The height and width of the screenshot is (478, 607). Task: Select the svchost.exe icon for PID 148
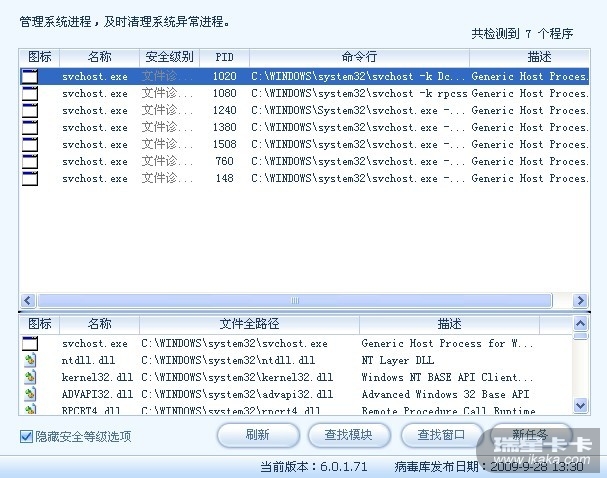[x=30, y=178]
